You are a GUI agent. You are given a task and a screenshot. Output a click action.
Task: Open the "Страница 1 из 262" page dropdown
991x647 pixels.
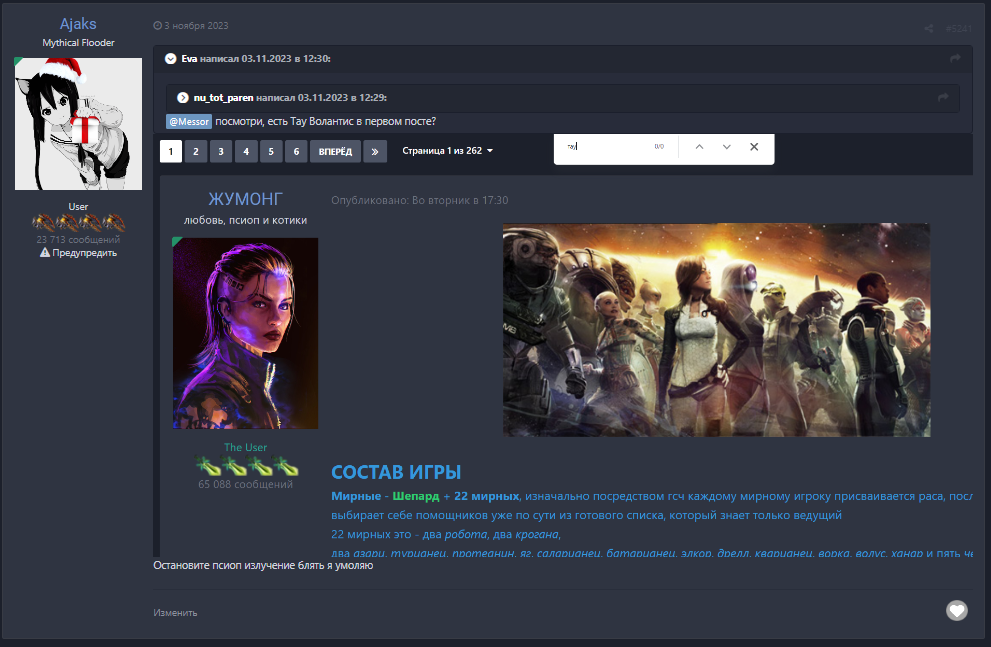pyautogui.click(x=448, y=151)
